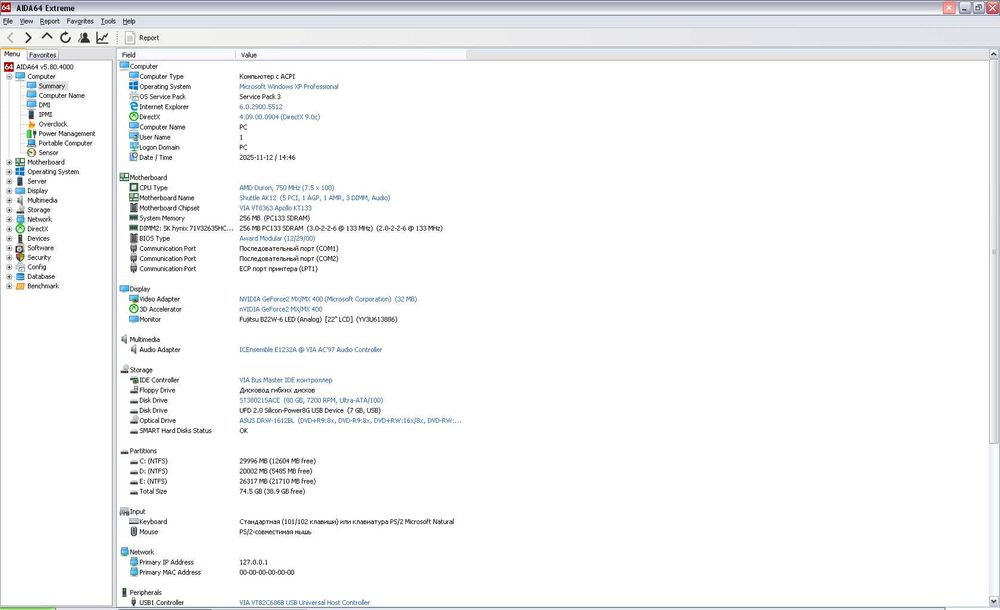1000x610 pixels.
Task: Open Power Management in the tree
Action: click(x=66, y=134)
